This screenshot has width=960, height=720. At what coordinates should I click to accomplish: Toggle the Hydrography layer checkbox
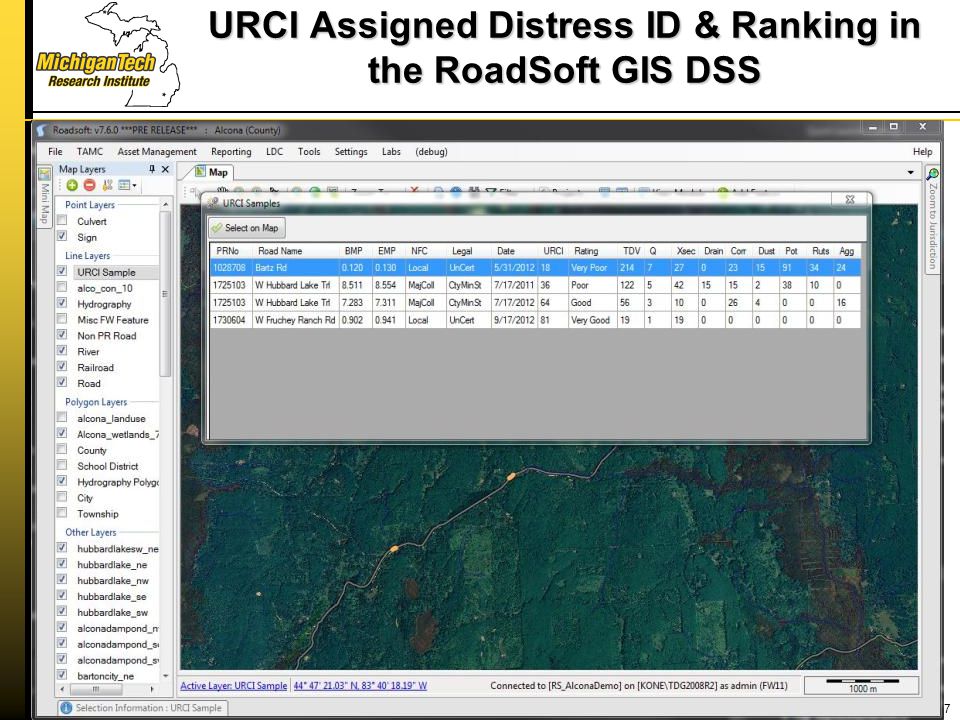62,303
